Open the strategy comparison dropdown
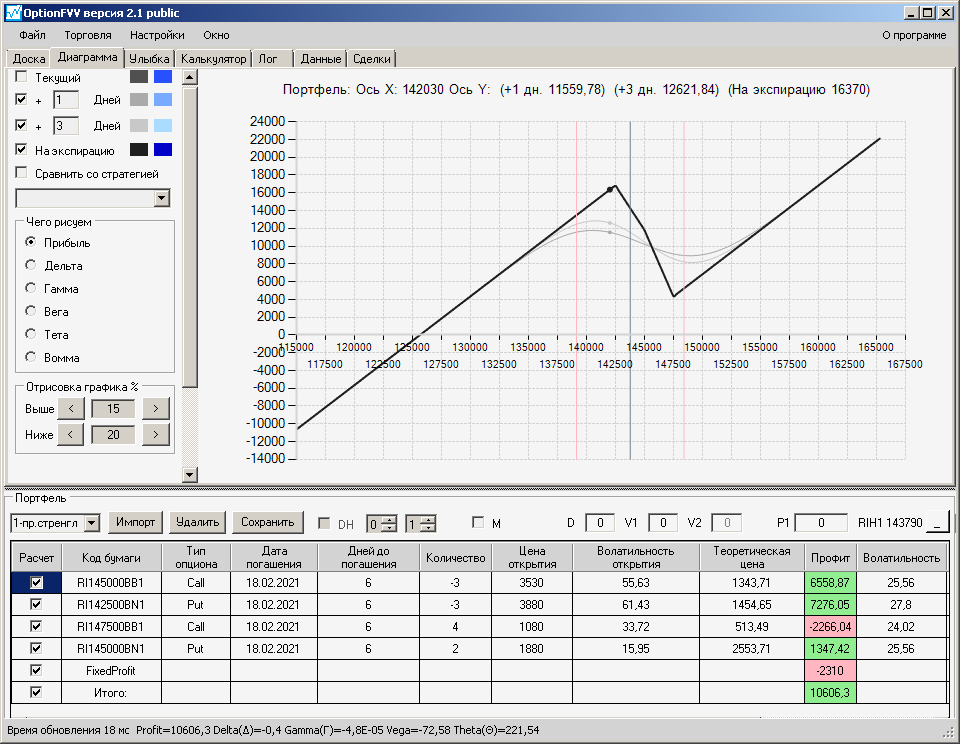This screenshot has width=960, height=744. pos(162,198)
